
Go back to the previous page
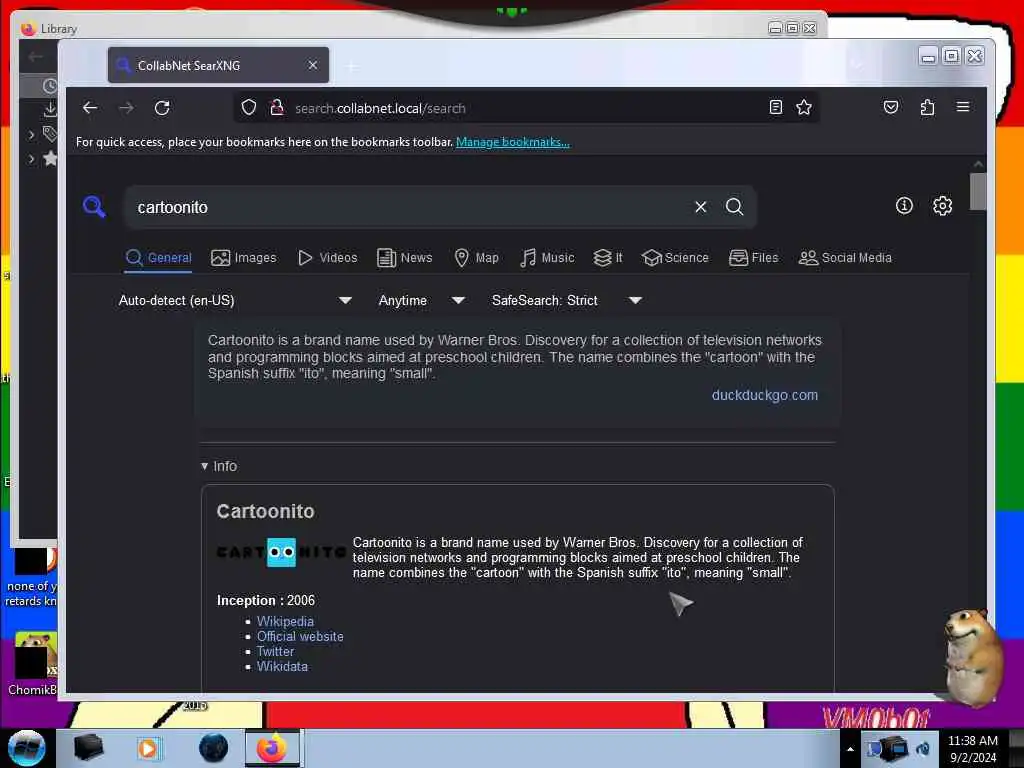(90, 108)
